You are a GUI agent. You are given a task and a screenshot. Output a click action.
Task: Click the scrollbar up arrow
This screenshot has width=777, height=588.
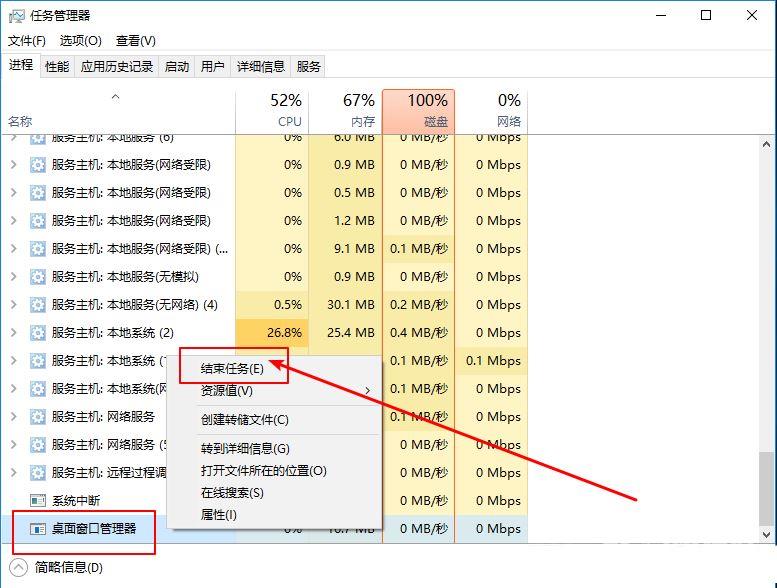pyautogui.click(x=766, y=145)
